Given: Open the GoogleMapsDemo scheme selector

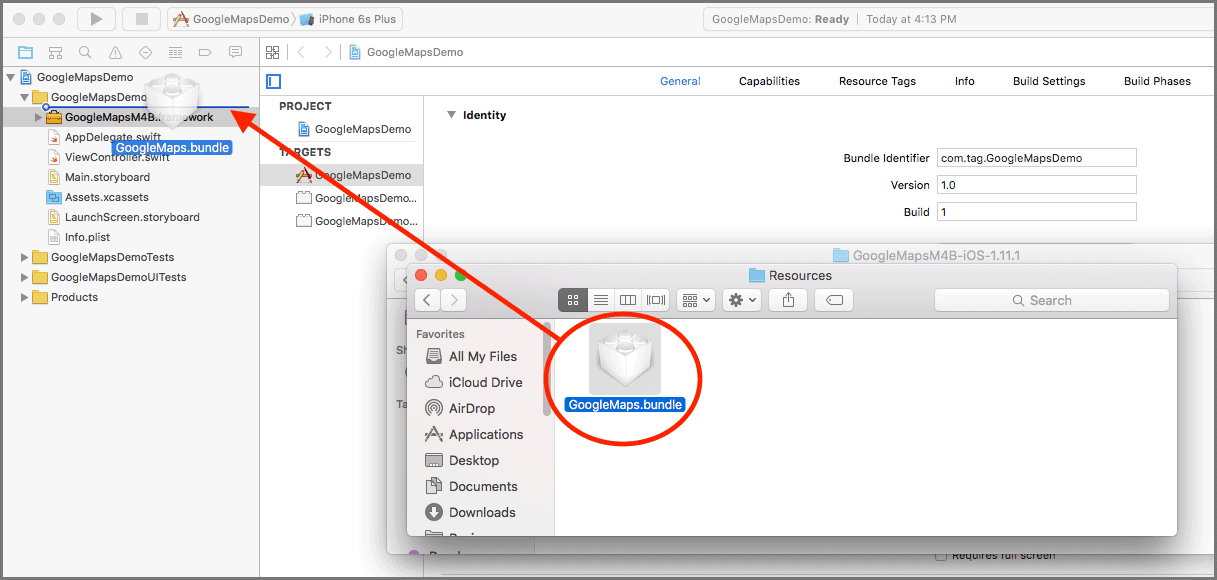Looking at the screenshot, I should pyautogui.click(x=230, y=19).
